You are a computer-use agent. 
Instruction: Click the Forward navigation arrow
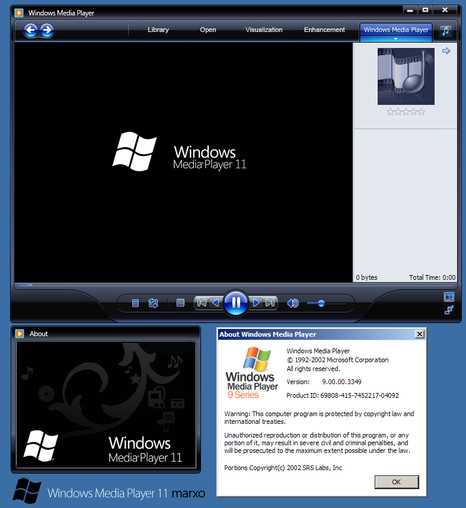tap(47, 30)
